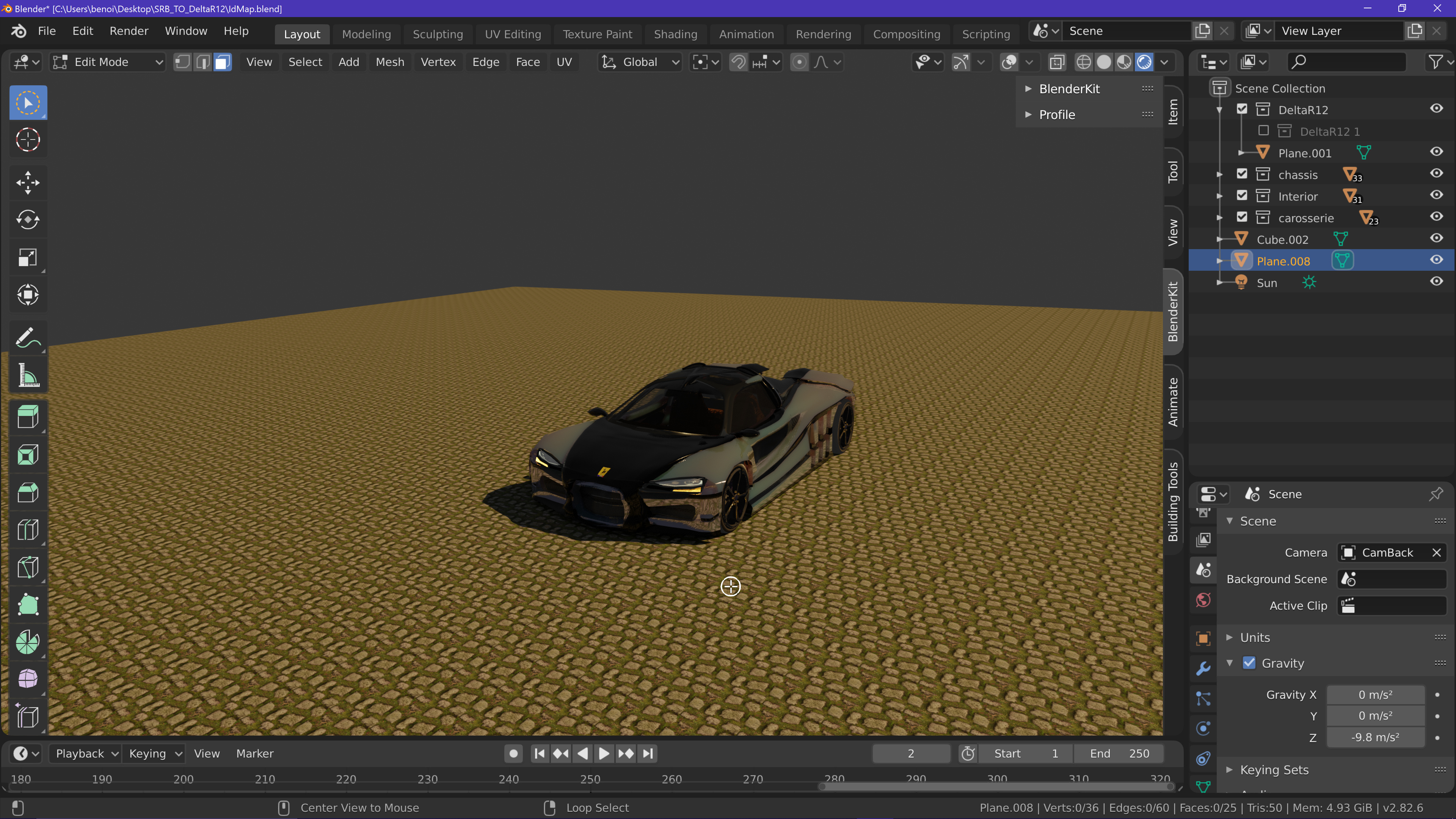The image size is (1456, 819).
Task: Expand the Plane.008 tree item
Action: coord(1220,261)
